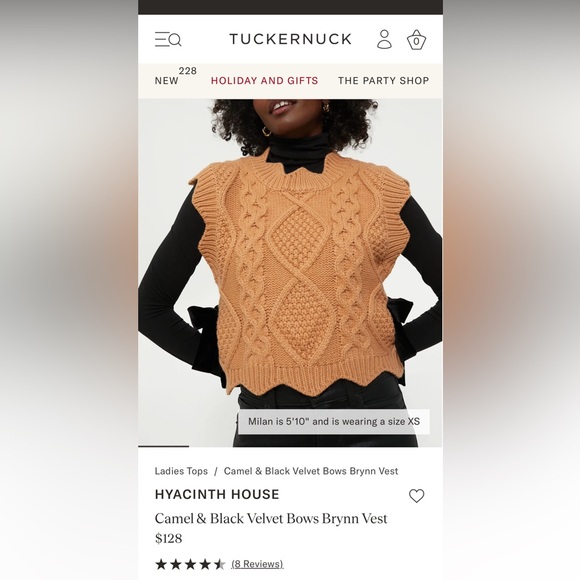Click the 228 new items count badge
The height and width of the screenshot is (580, 580).
[x=188, y=71]
